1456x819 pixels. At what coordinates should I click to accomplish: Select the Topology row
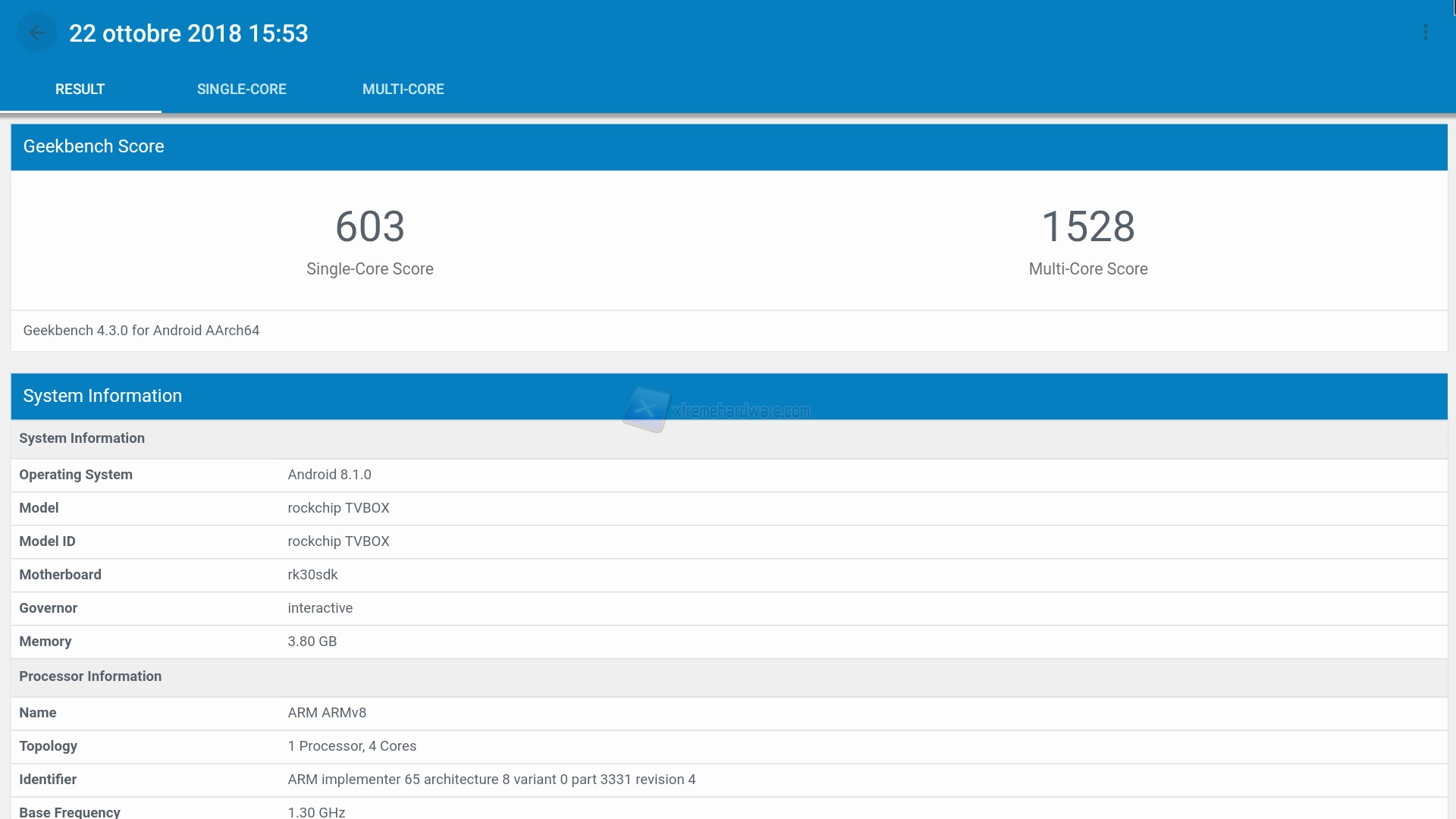pos(352,746)
